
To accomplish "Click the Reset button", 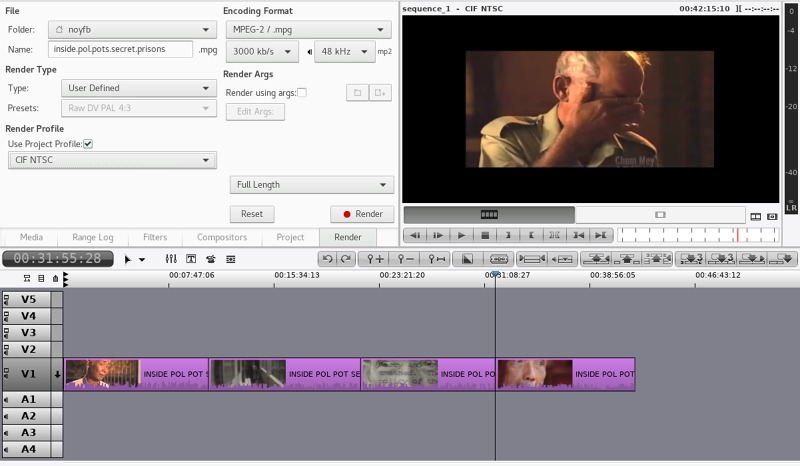I will [x=252, y=214].
